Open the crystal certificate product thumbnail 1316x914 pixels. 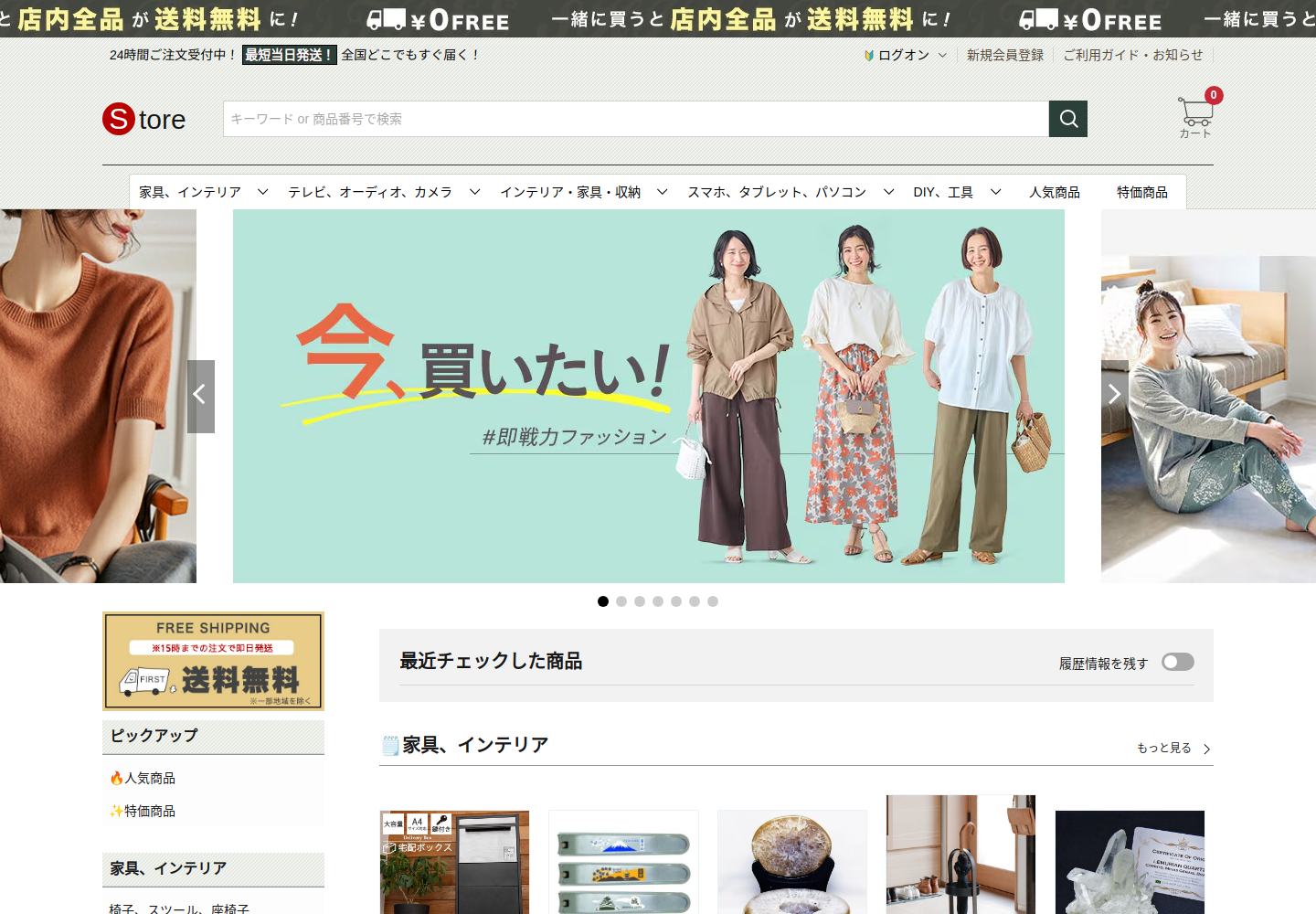pos(1130,862)
